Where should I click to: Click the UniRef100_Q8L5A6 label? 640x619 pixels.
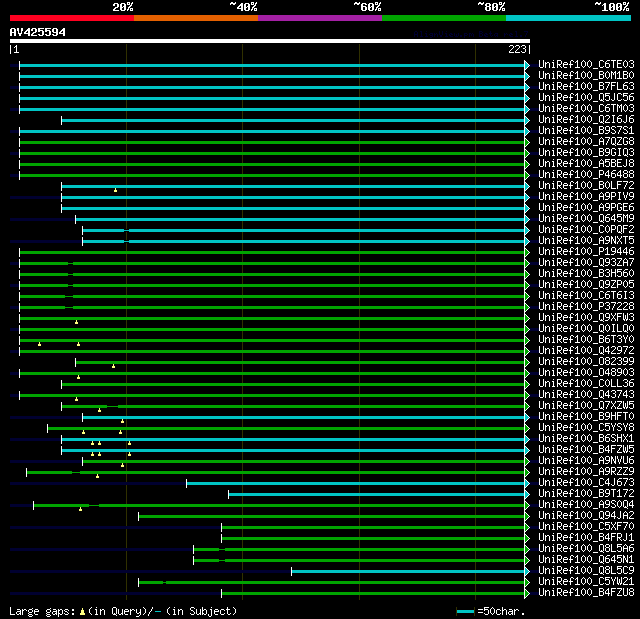586,549
